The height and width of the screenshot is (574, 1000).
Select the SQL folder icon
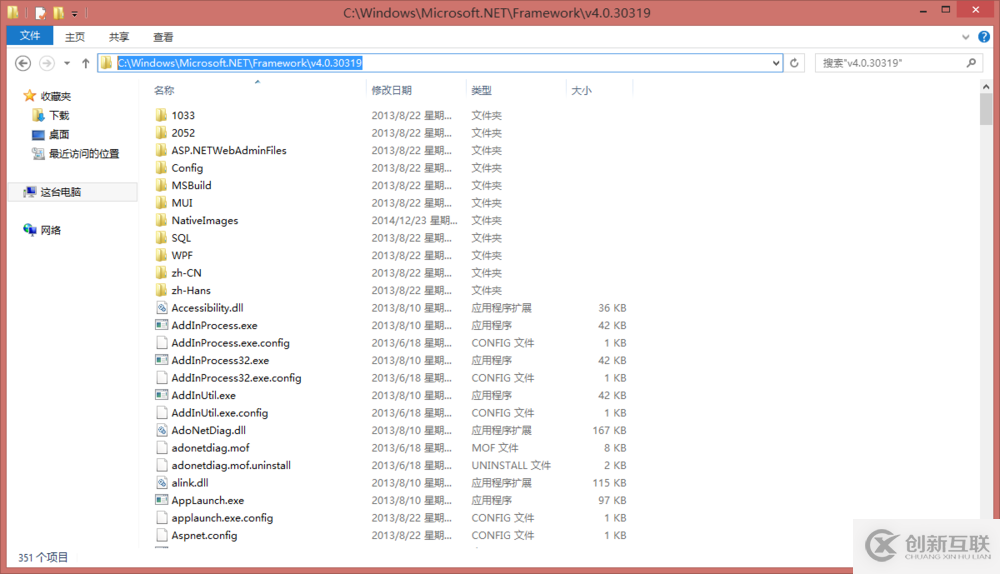click(161, 238)
